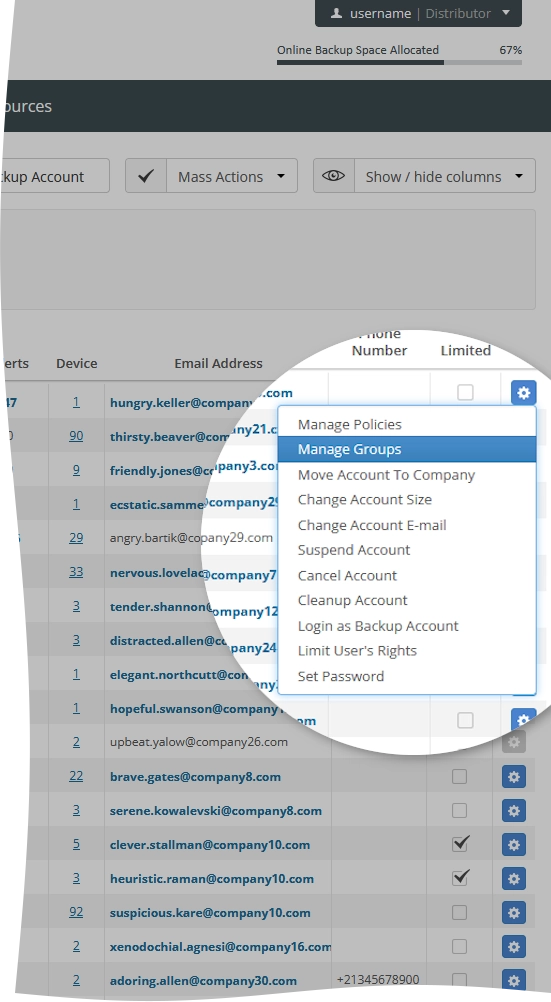
Task: Open device count 90 for thirsty.beaver
Action: pyautogui.click(x=76, y=436)
